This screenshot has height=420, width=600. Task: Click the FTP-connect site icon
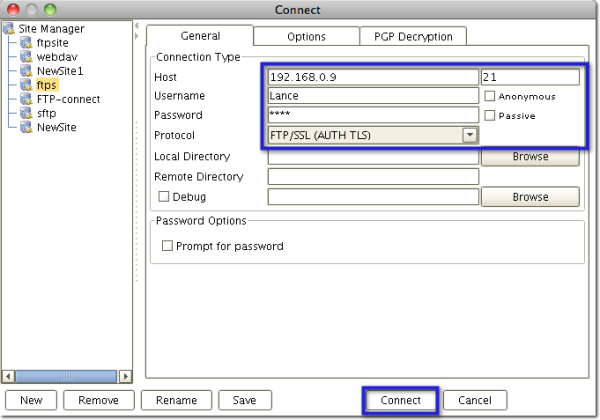(26, 99)
